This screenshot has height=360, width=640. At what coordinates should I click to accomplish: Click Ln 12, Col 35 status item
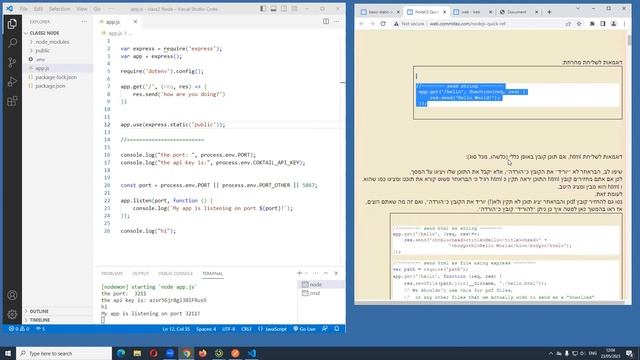point(176,329)
